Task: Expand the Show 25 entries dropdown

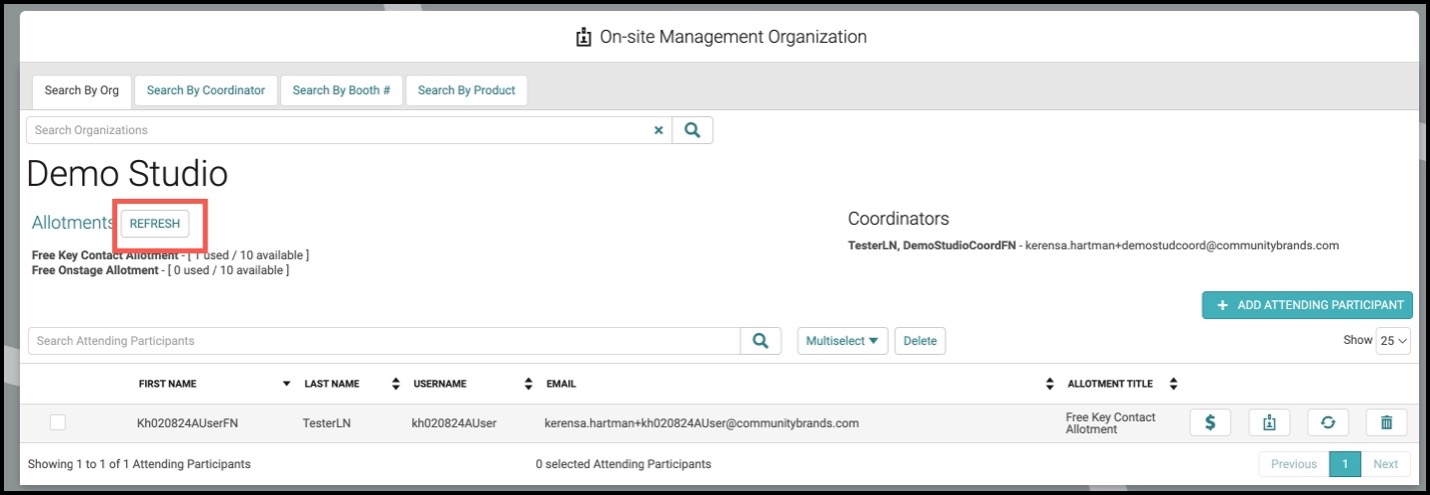Action: tap(1393, 341)
